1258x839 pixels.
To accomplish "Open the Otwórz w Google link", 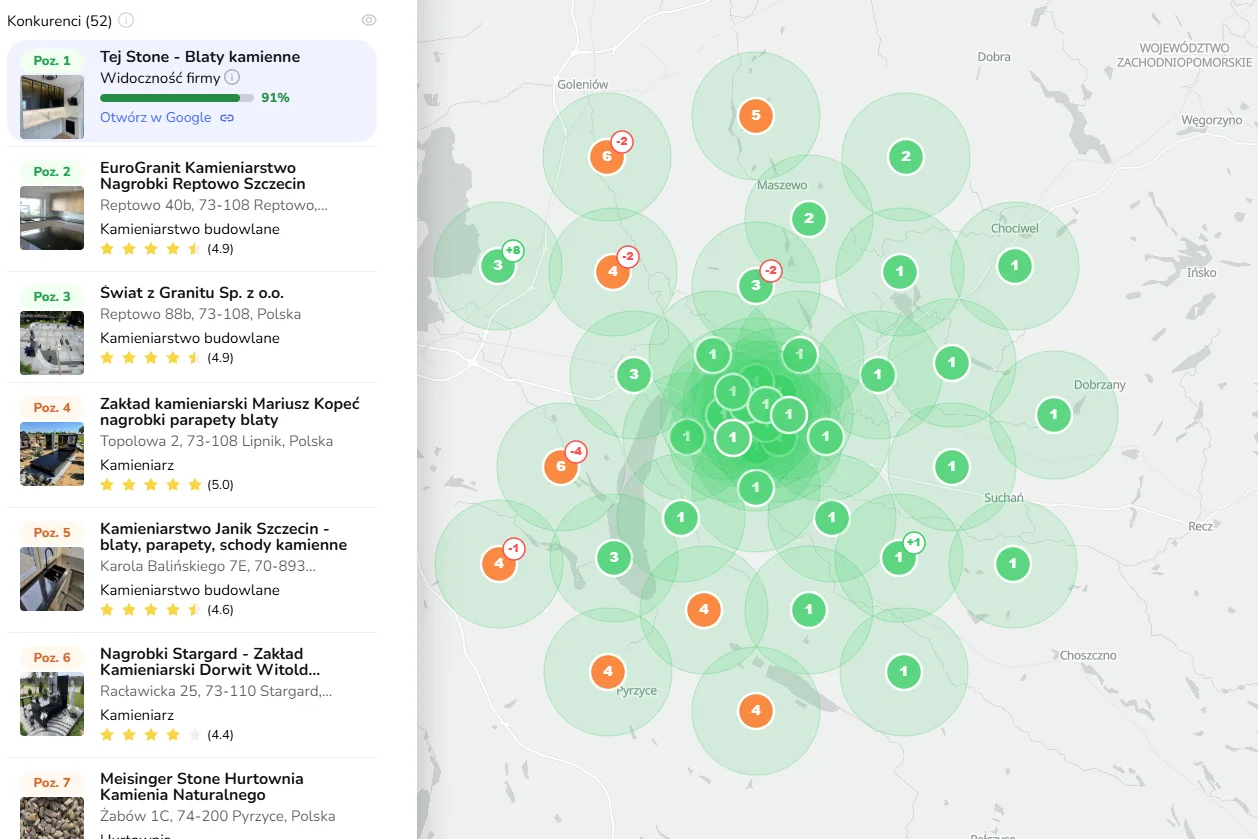I will coord(155,117).
